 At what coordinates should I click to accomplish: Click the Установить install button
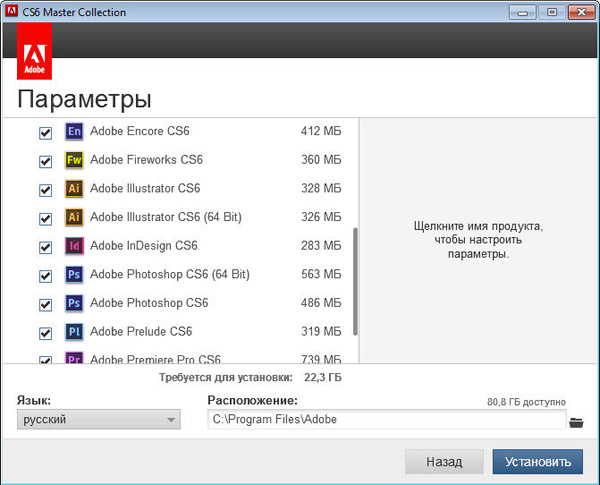pos(536,461)
